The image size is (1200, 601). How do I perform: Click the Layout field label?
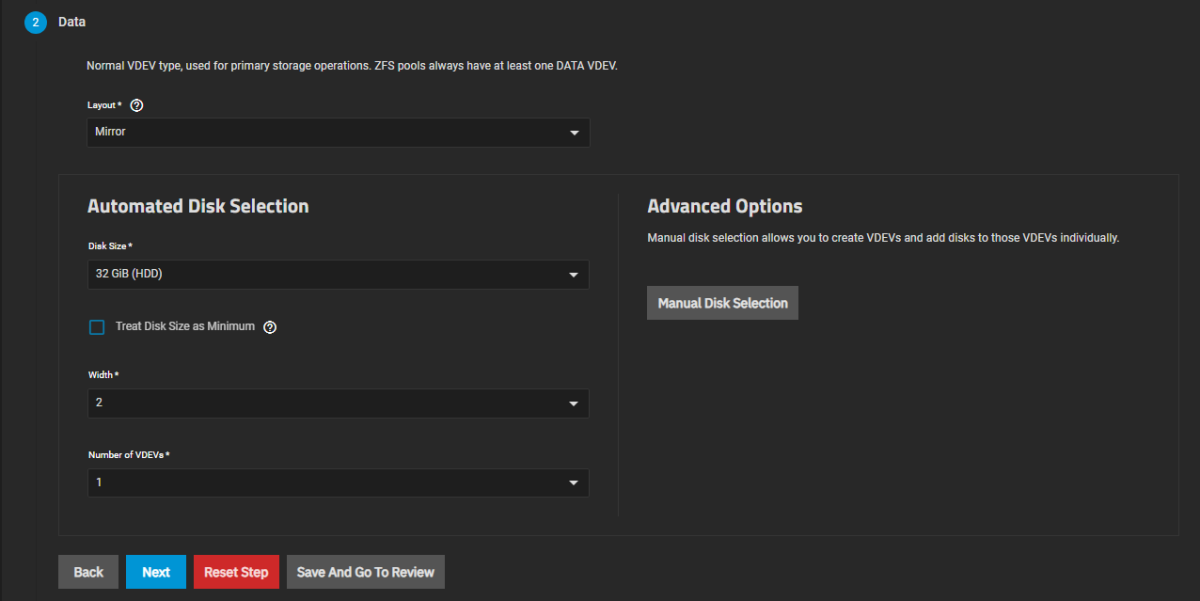104,105
